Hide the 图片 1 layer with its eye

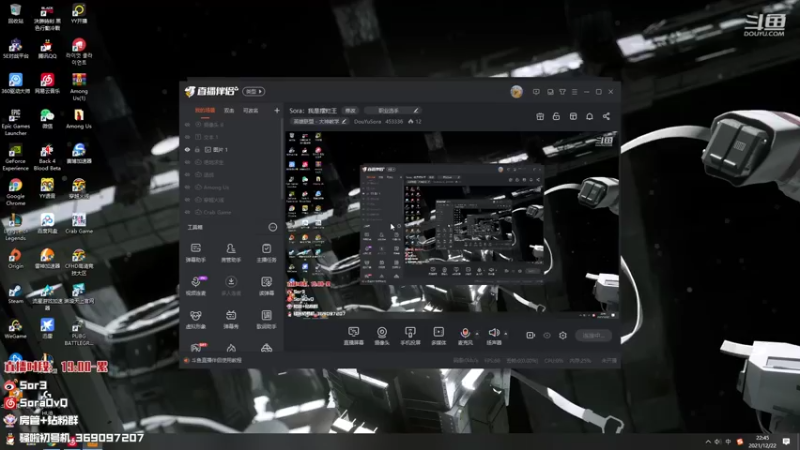click(187, 149)
